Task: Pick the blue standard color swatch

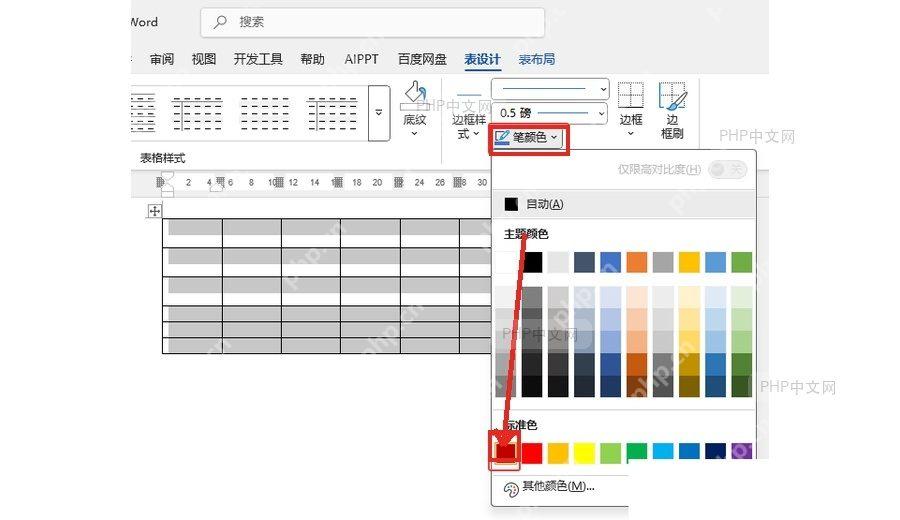Action: pyautogui.click(x=689, y=451)
